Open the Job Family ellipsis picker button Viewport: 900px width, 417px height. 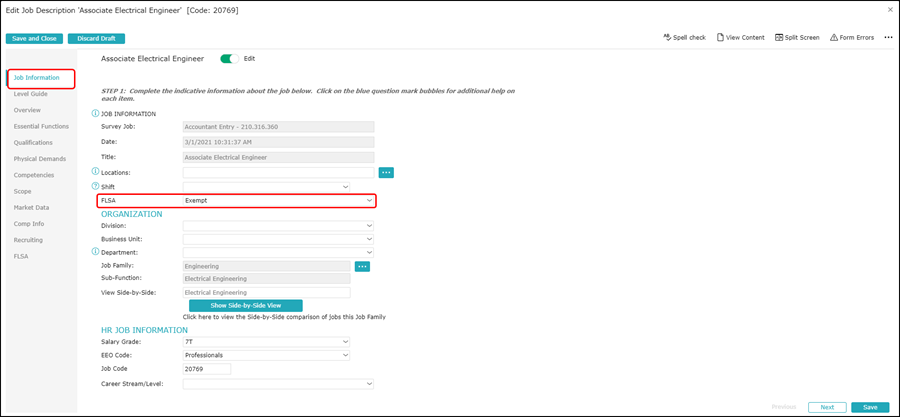click(x=362, y=266)
